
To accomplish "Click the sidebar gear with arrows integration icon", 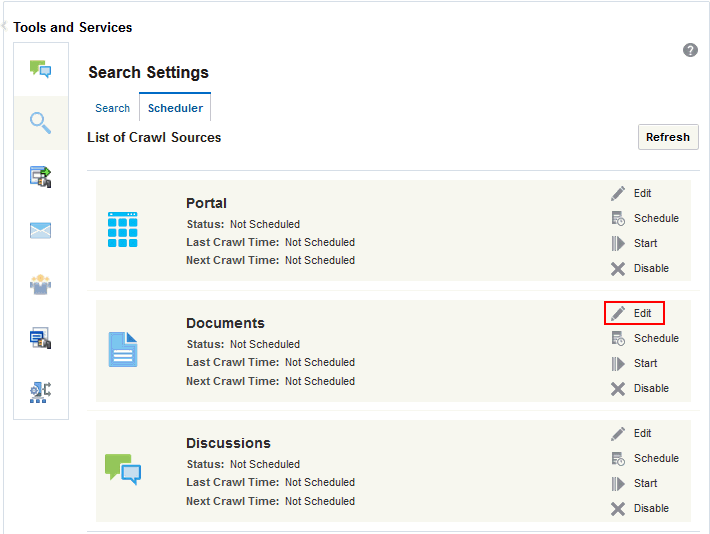I will click(x=41, y=392).
